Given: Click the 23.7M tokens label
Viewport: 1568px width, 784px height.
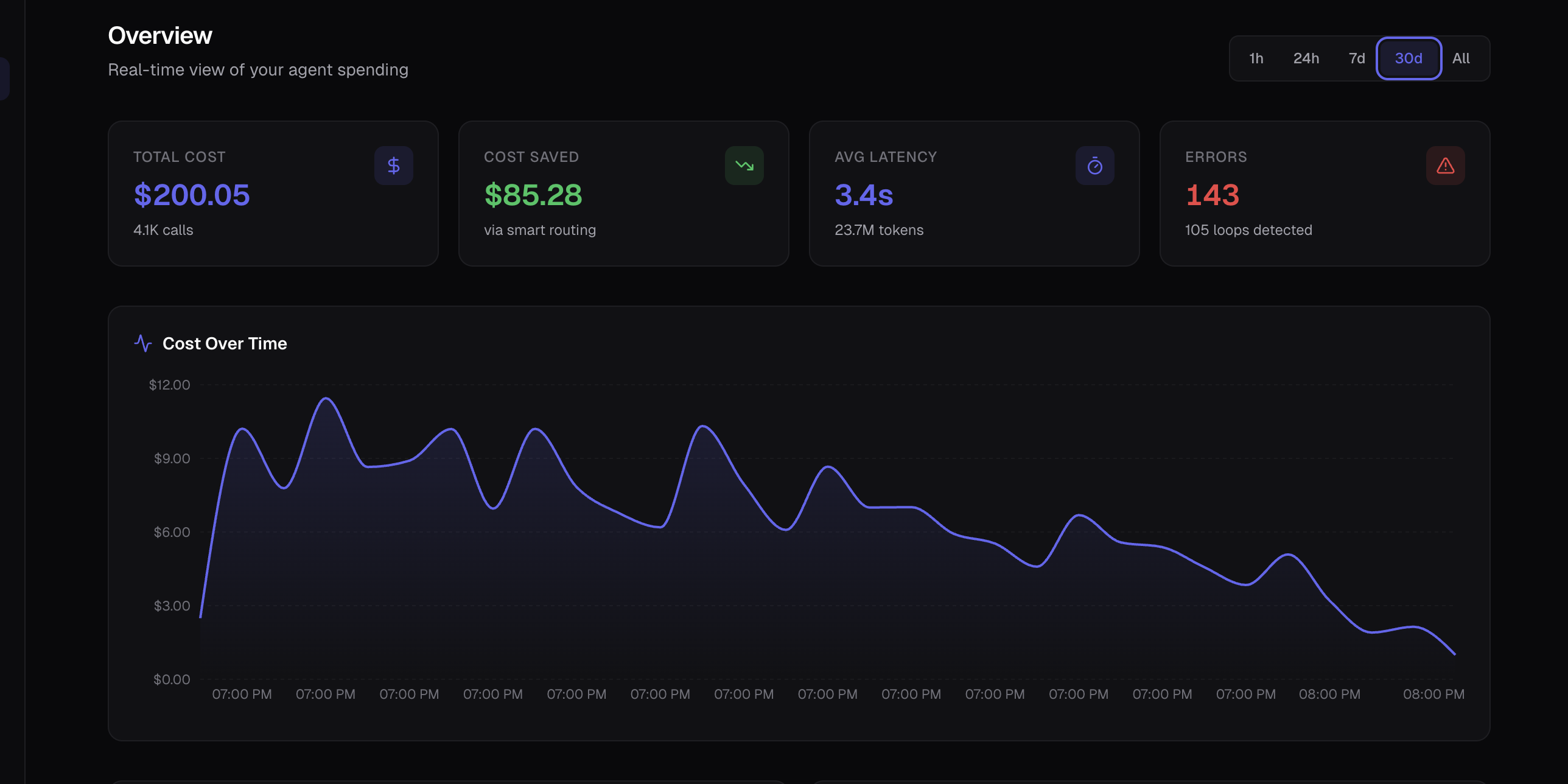Looking at the screenshot, I should point(879,230).
